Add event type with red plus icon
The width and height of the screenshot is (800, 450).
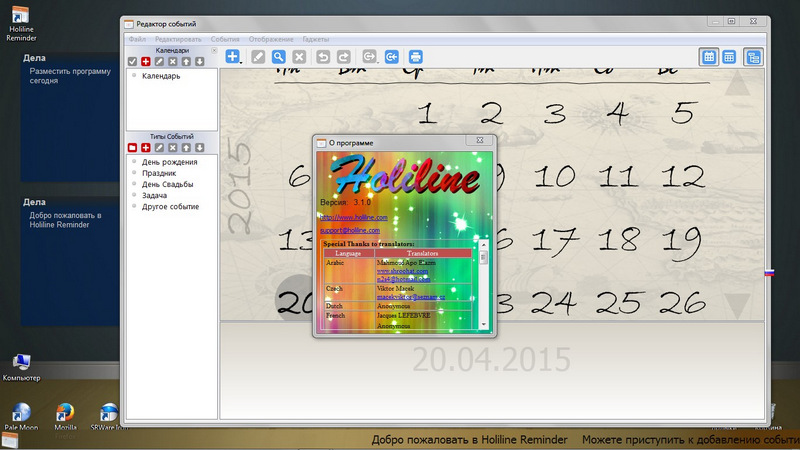pyautogui.click(x=145, y=147)
